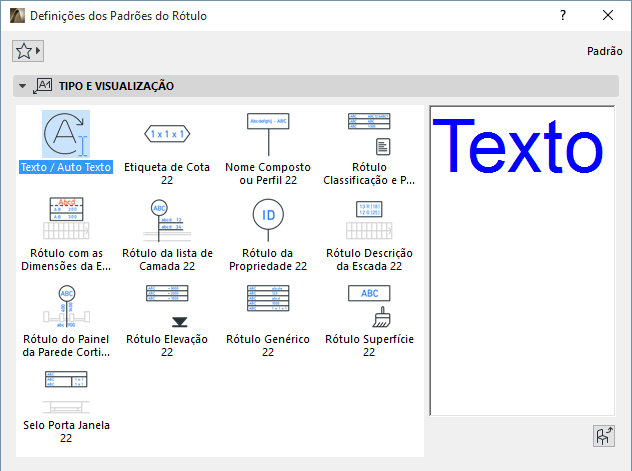Click the chair object button below the preview
This screenshot has height=471, width=632.
click(603, 436)
